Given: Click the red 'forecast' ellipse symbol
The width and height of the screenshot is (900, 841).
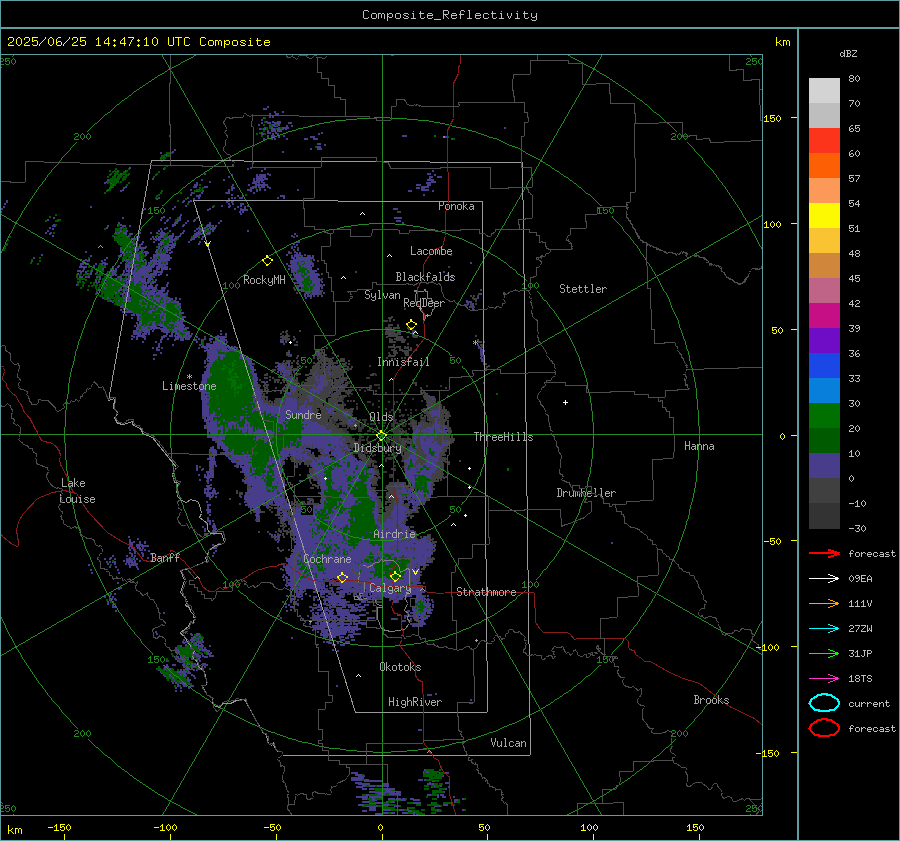Looking at the screenshot, I should coord(824,728).
